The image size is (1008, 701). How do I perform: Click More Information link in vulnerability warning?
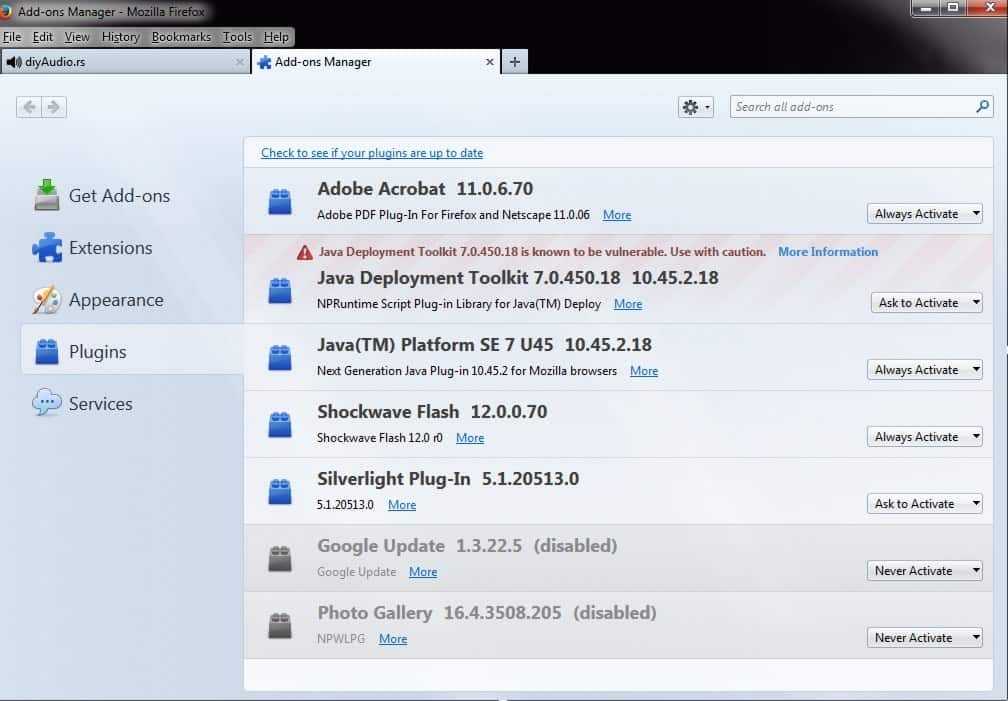coord(828,251)
